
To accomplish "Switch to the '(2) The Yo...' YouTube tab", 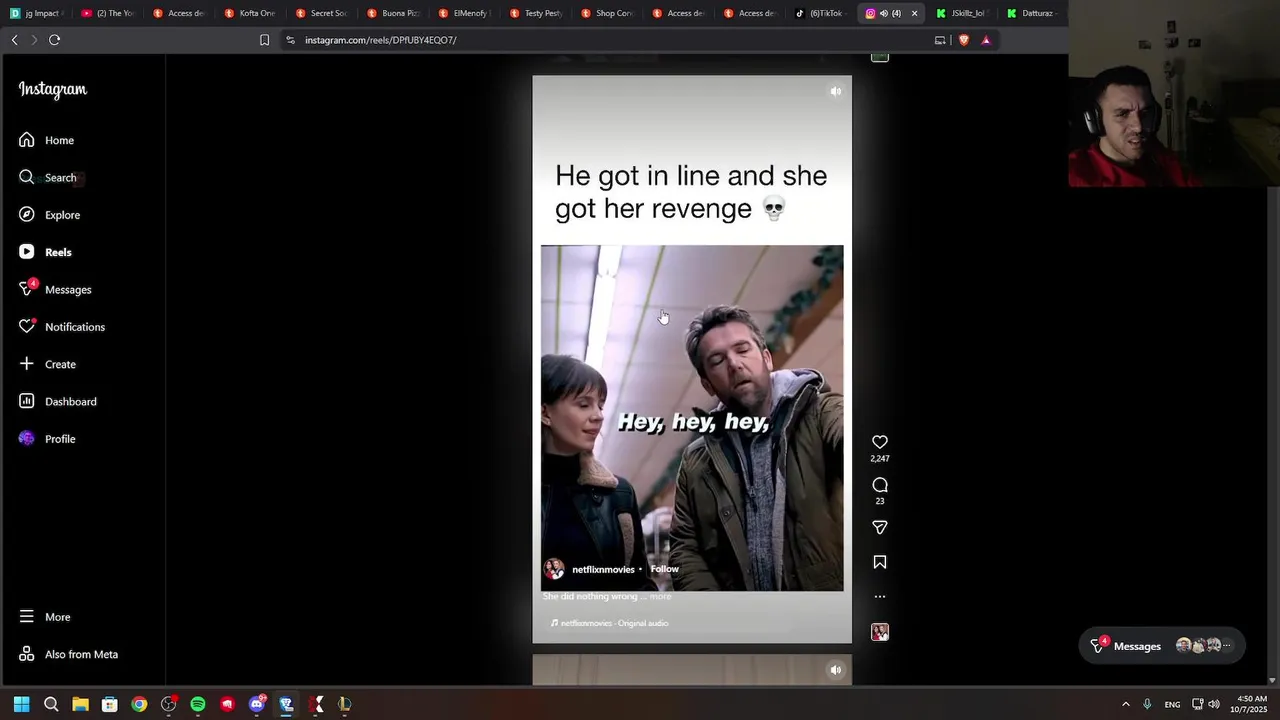I will 108,13.
